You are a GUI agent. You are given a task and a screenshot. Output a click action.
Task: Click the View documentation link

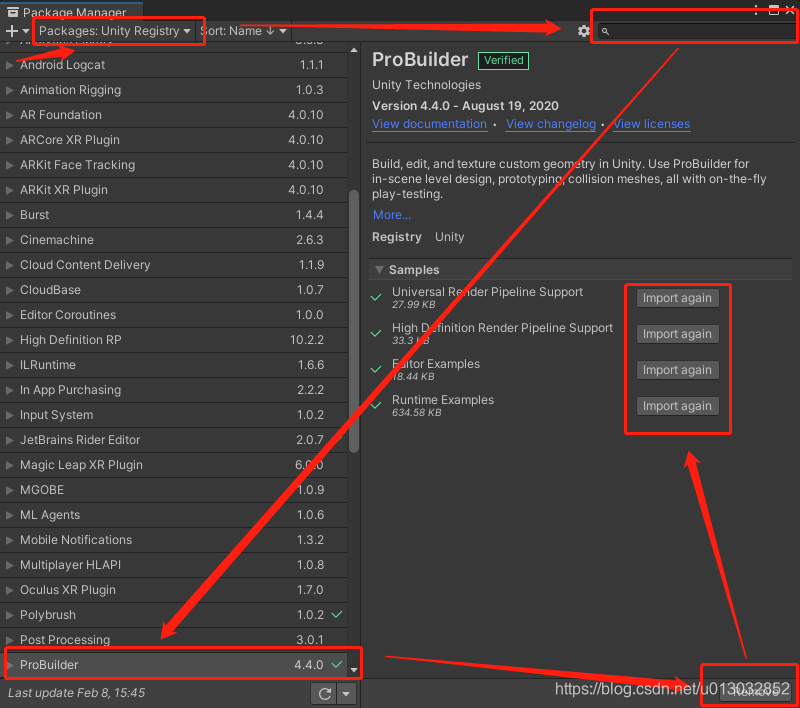coord(429,124)
